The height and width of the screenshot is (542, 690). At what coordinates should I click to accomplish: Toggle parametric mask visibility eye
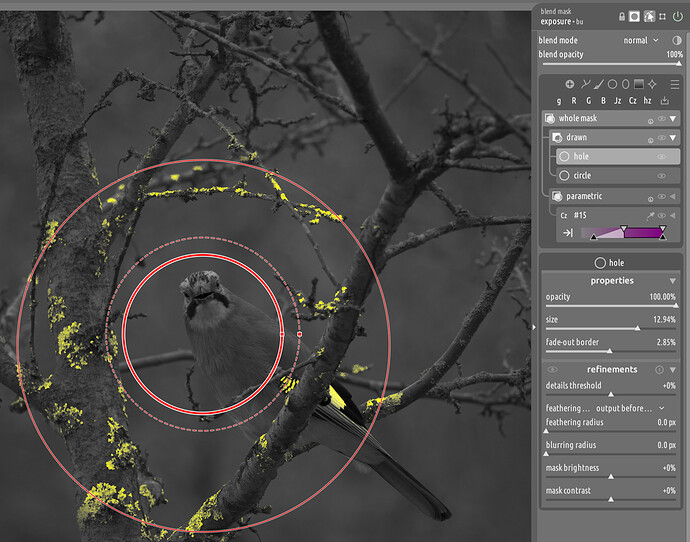pyautogui.click(x=661, y=196)
